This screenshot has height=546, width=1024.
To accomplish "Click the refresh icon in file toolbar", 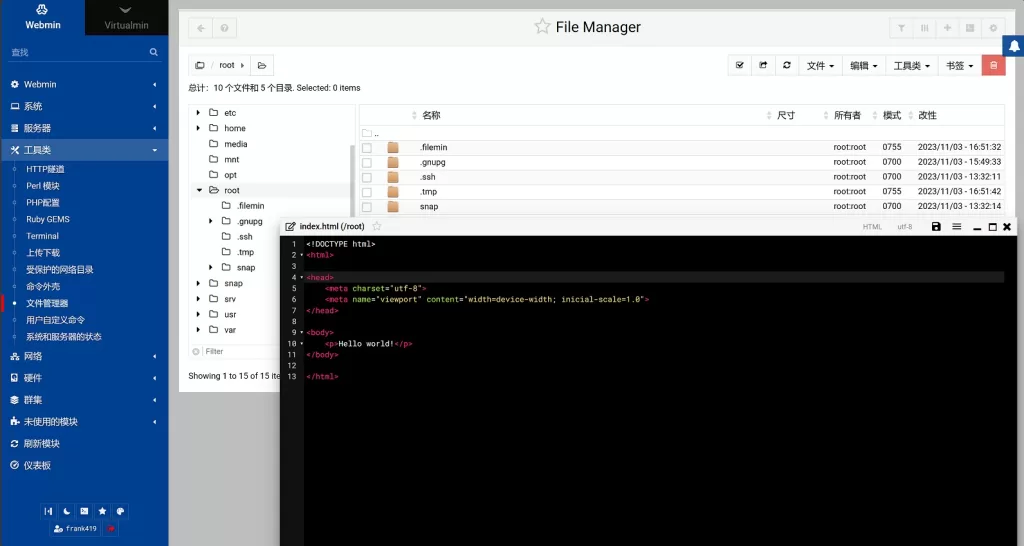I will click(787, 65).
